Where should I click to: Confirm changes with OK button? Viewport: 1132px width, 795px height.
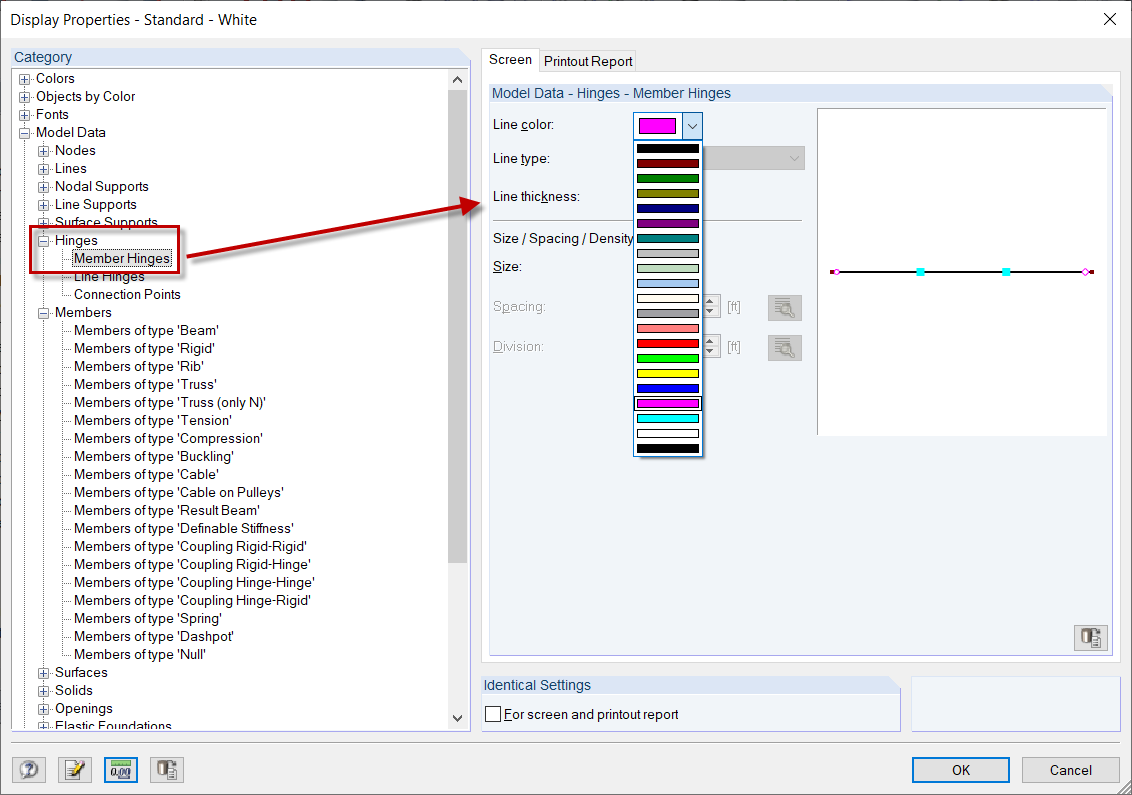[960, 770]
